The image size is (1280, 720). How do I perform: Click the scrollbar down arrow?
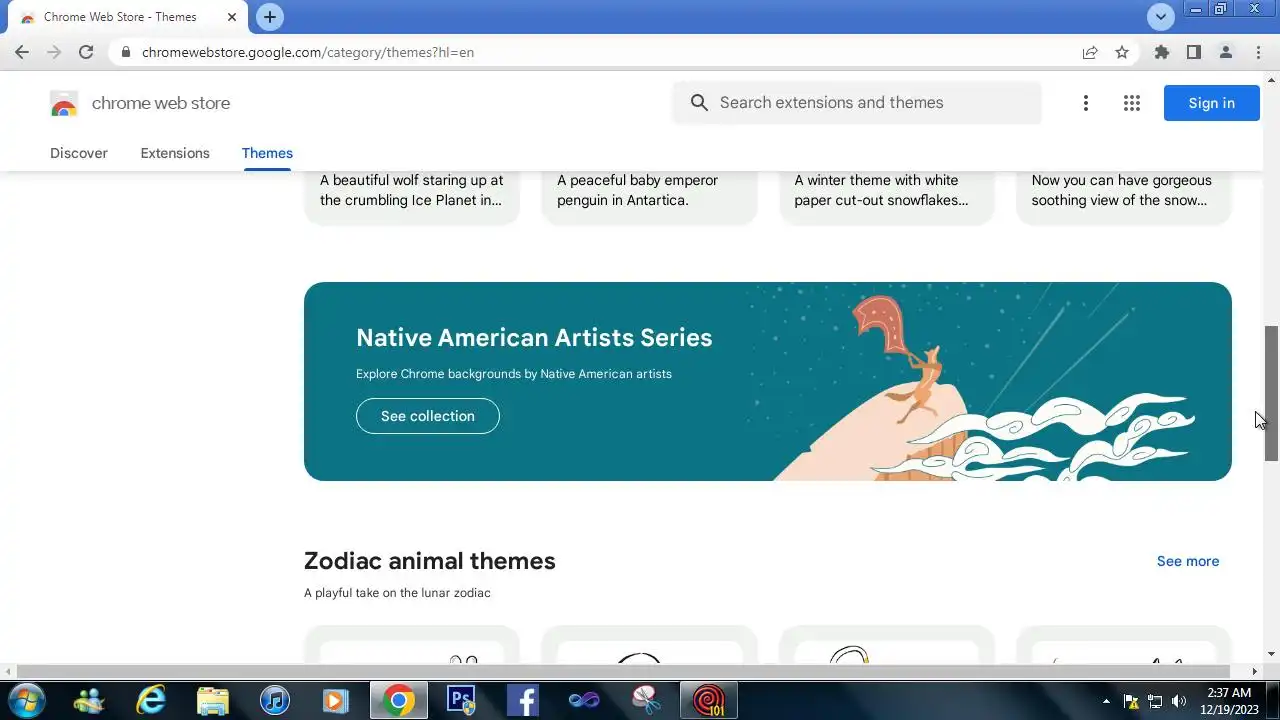tap(1272, 655)
